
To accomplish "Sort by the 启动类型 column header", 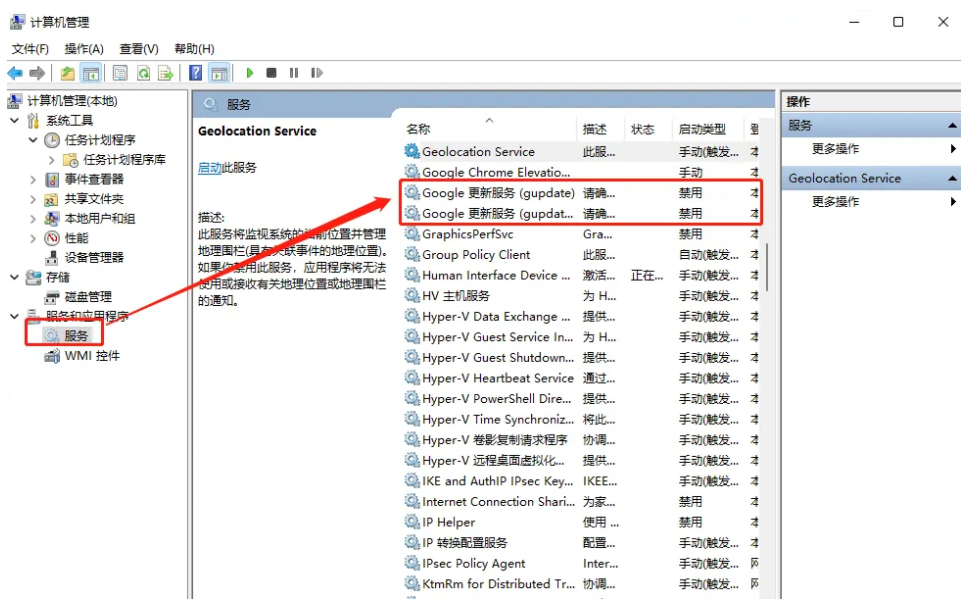I will pyautogui.click(x=702, y=129).
